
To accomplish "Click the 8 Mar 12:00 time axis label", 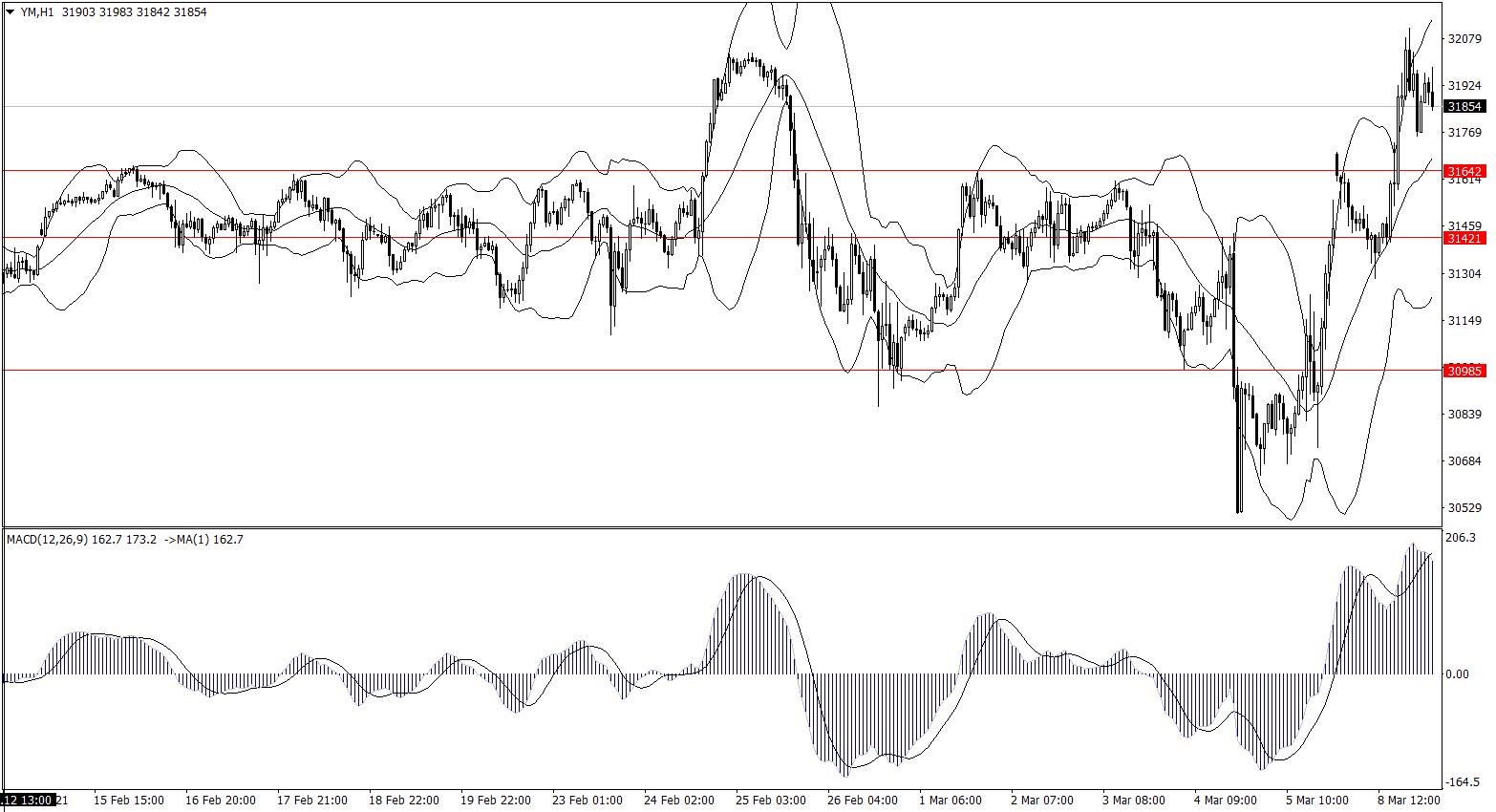I will [x=1408, y=801].
